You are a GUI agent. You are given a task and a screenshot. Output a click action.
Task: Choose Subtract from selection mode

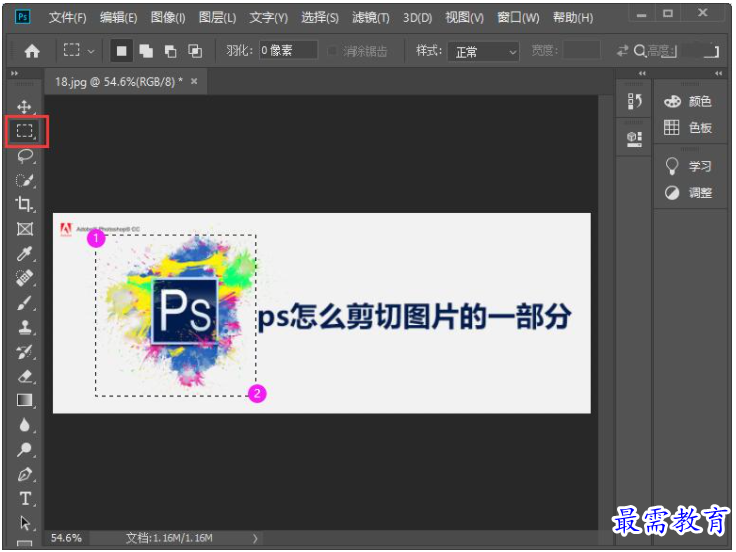click(x=170, y=51)
